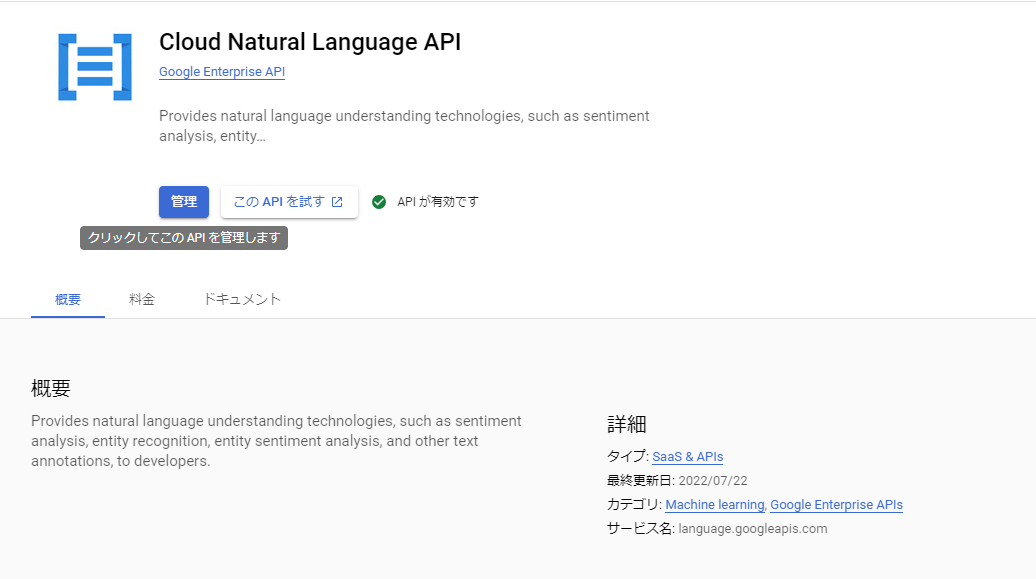1036x579 pixels.
Task: Click the API が有効です status label
Action: (x=437, y=201)
